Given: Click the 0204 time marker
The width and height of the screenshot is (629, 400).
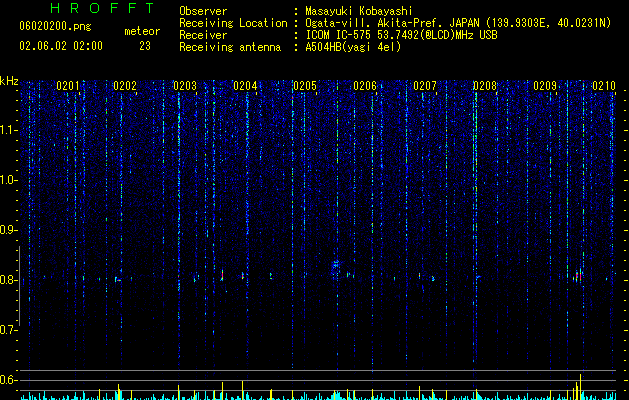Looking at the screenshot, I should [245, 86].
